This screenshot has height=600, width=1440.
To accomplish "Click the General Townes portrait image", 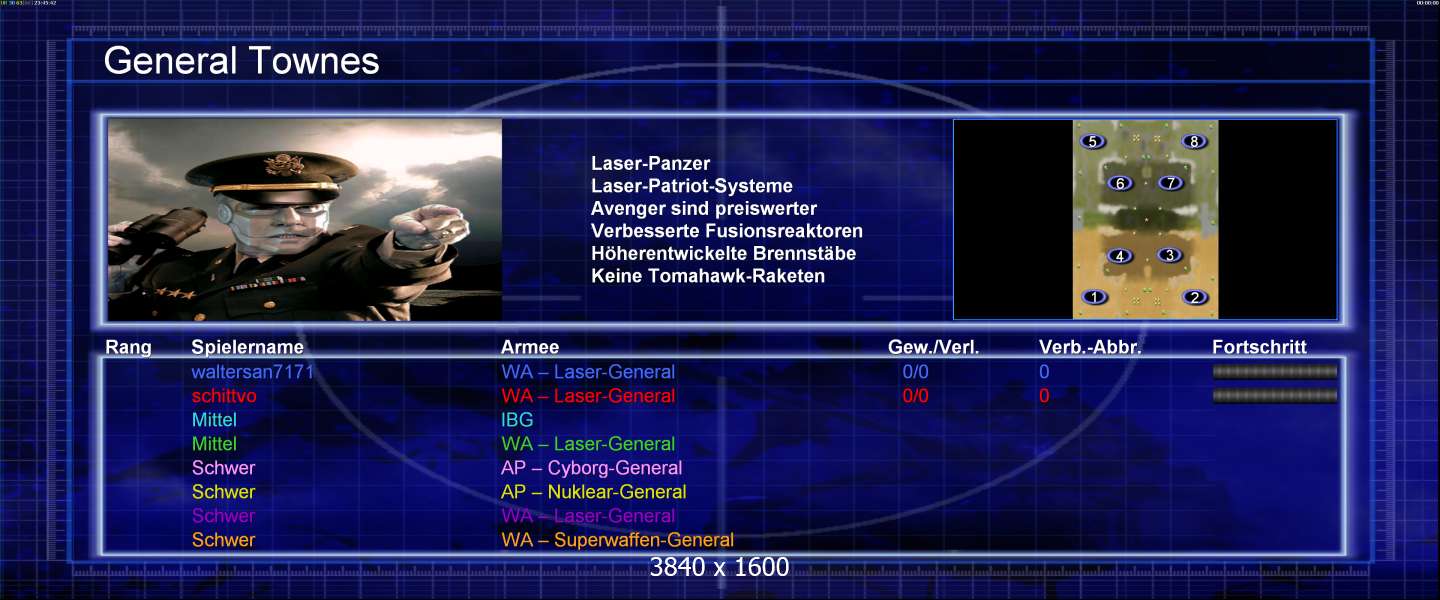I will 305,220.
